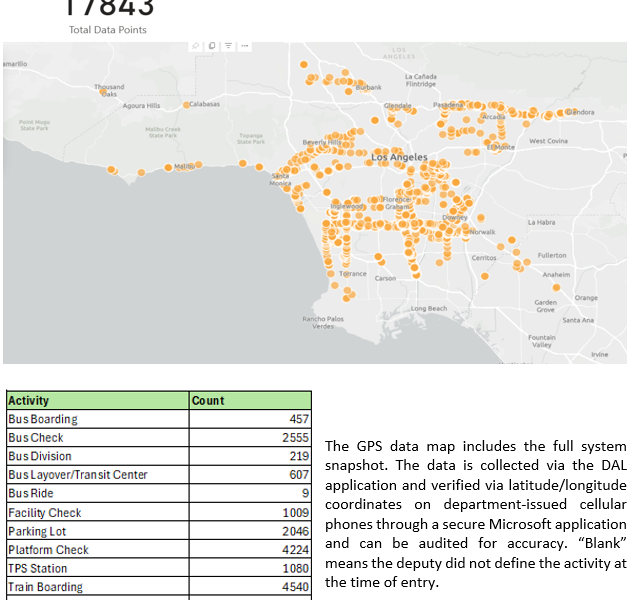This screenshot has width=643, height=600.
Task: Click the Count column header
Action: [x=208, y=400]
